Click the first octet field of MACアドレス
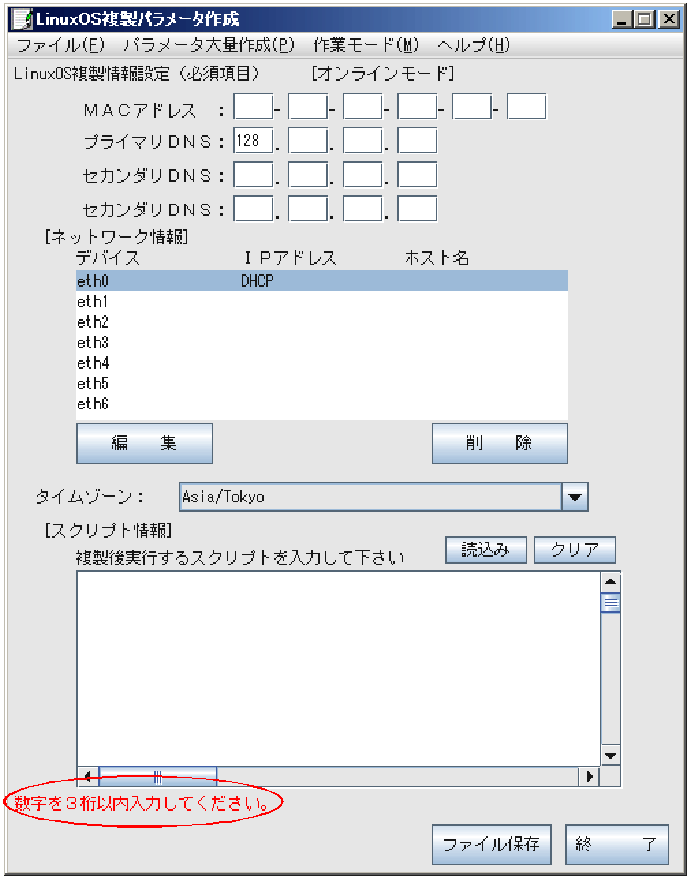 253,107
